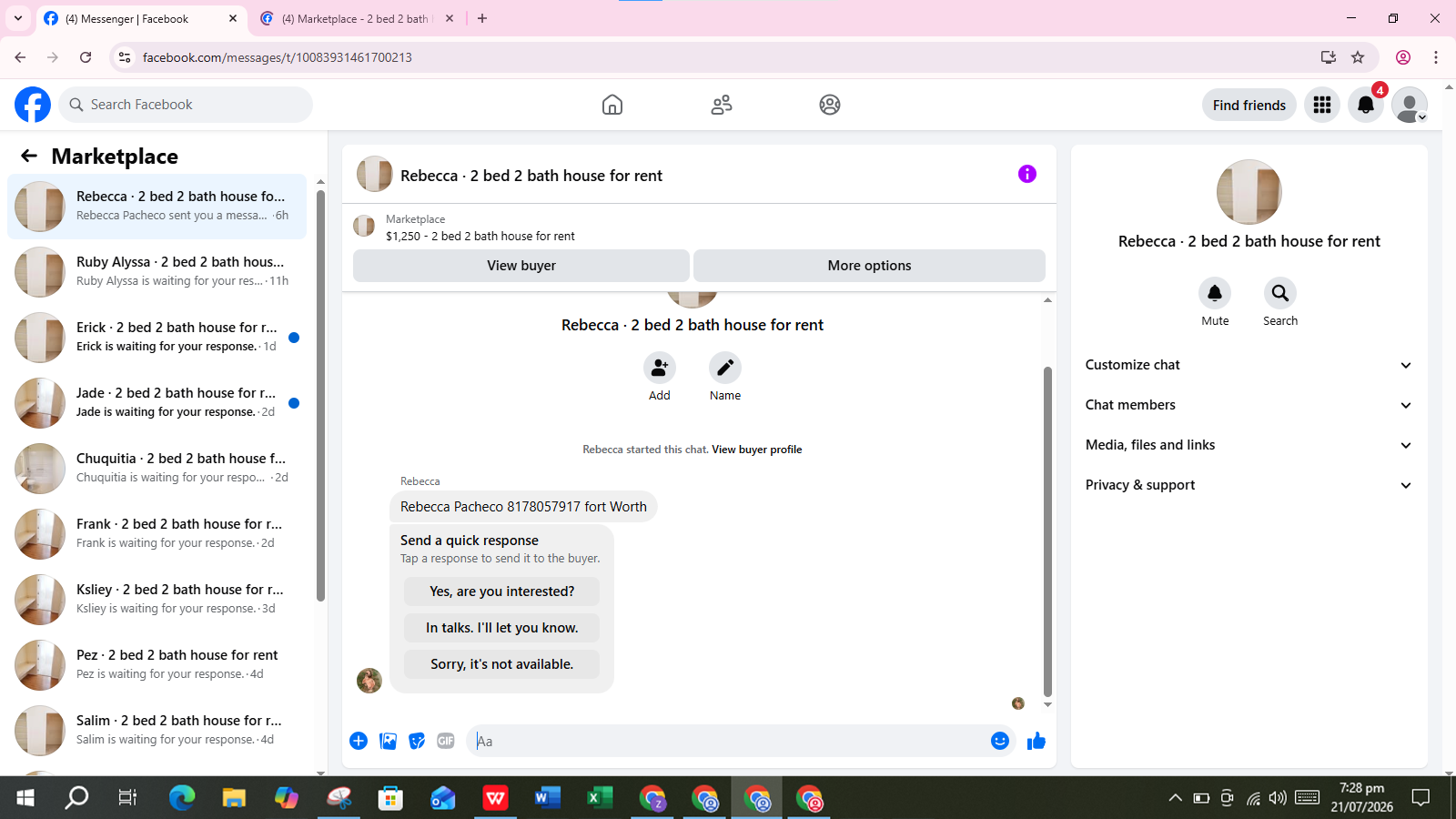Go back from Marketplace with arrow

pyautogui.click(x=29, y=156)
